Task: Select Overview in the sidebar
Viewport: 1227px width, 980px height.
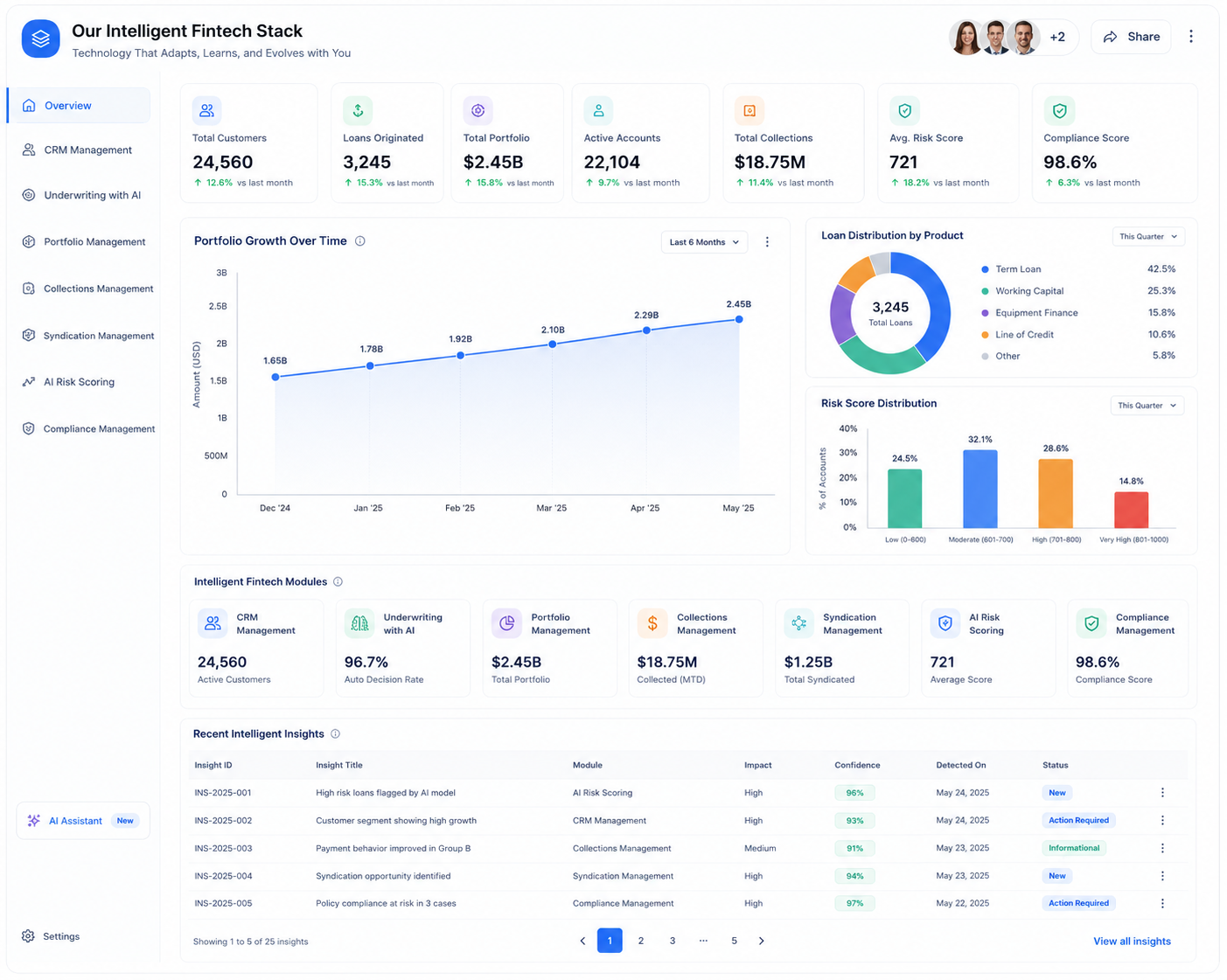Action: pos(79,106)
